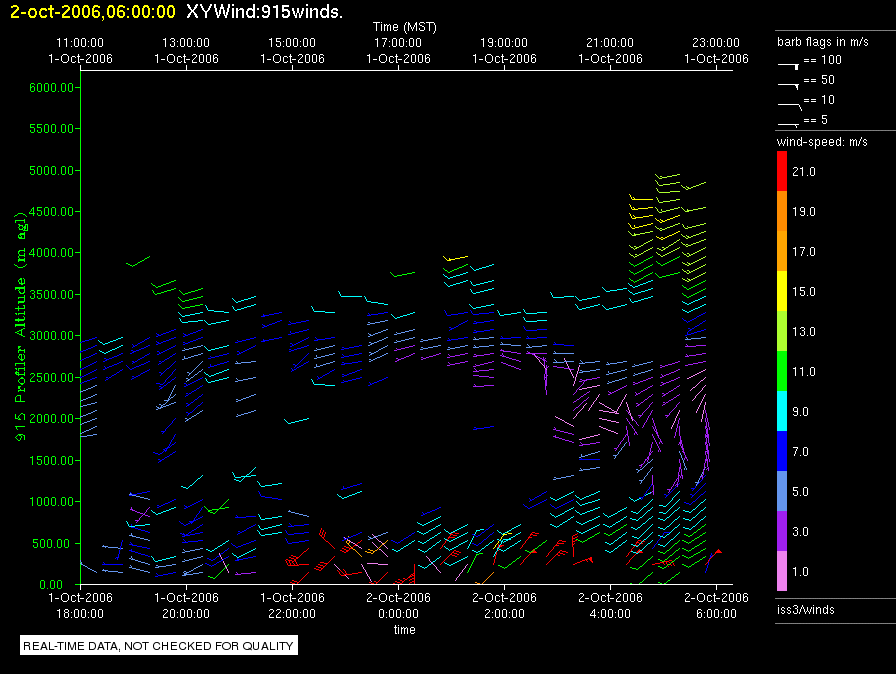The image size is (896, 674).
Task: Click the yellow 15.0 color bar segment
Action: tap(782, 291)
